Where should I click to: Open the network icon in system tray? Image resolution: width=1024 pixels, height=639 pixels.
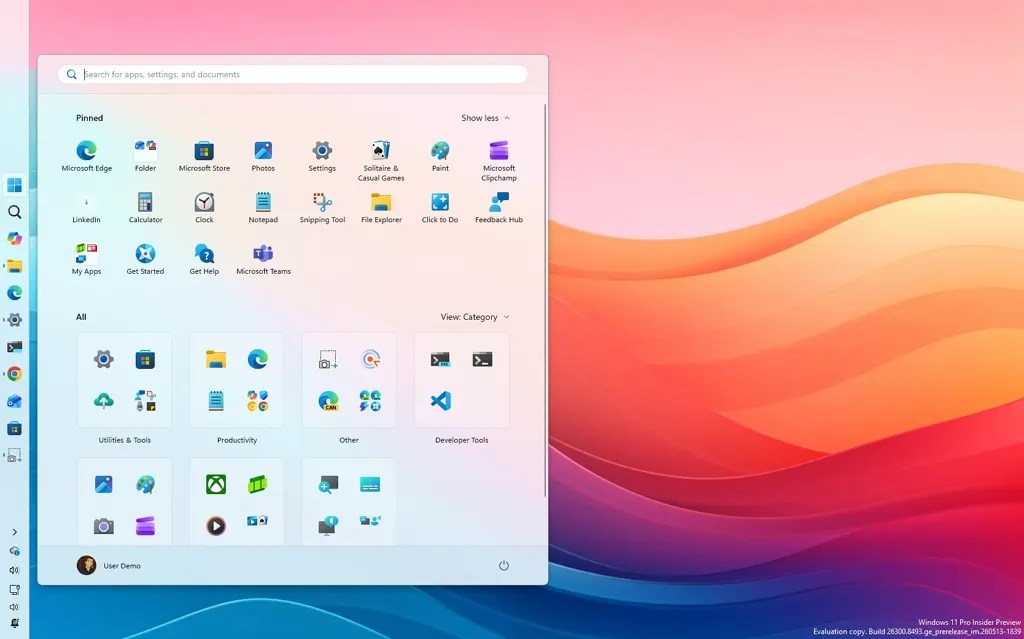[x=14, y=589]
